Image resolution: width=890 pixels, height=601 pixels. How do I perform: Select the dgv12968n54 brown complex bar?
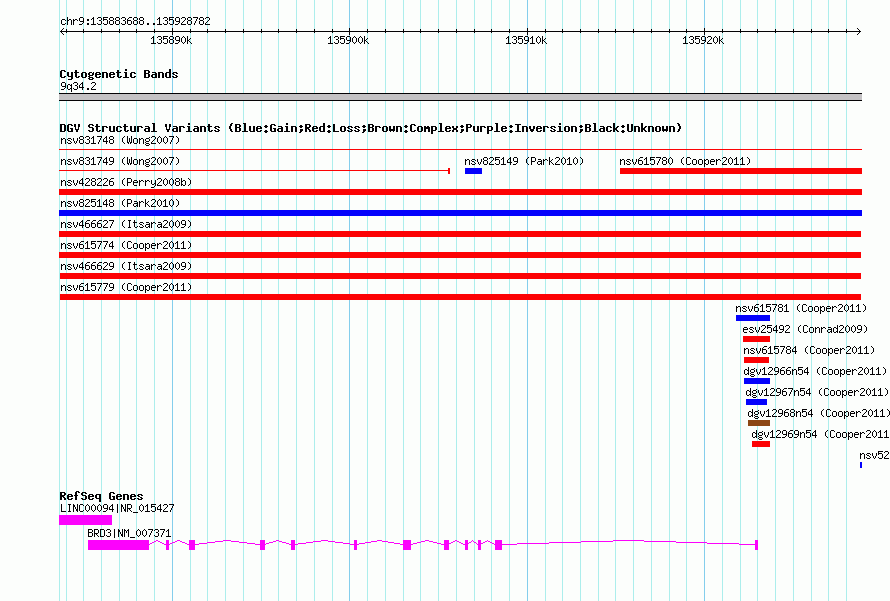point(759,423)
